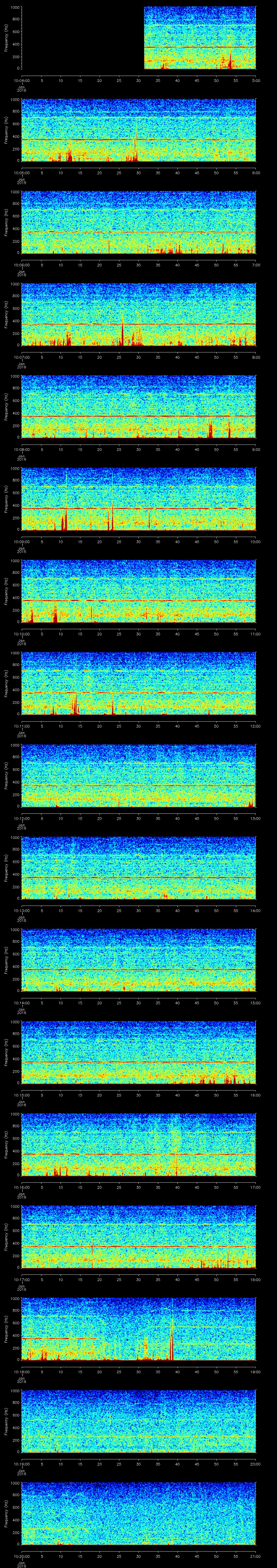Select the spectrogram panel starting at 10:20:00
277x1568 pixels.
pyautogui.click(x=139, y=1514)
